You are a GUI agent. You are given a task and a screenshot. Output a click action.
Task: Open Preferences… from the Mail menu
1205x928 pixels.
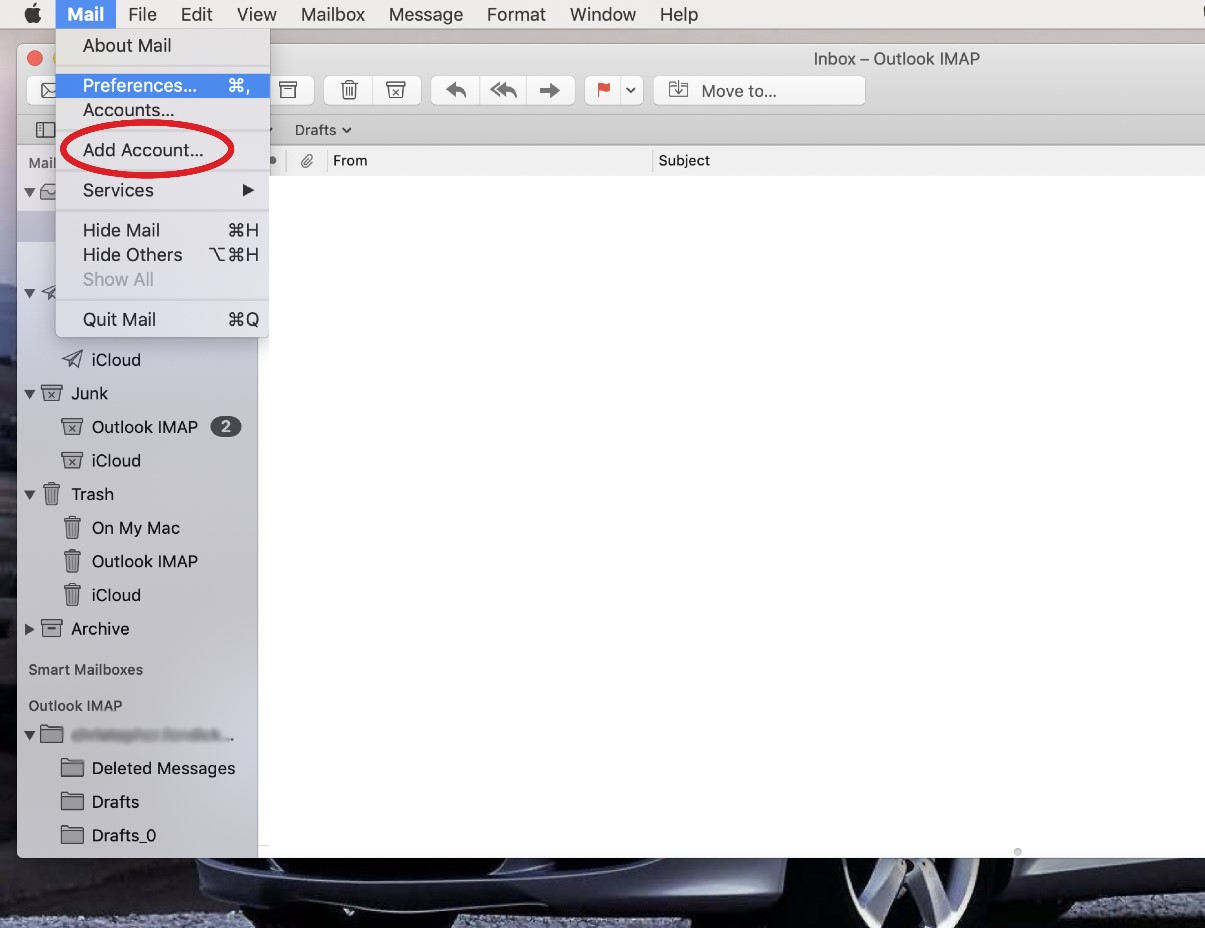pos(162,85)
